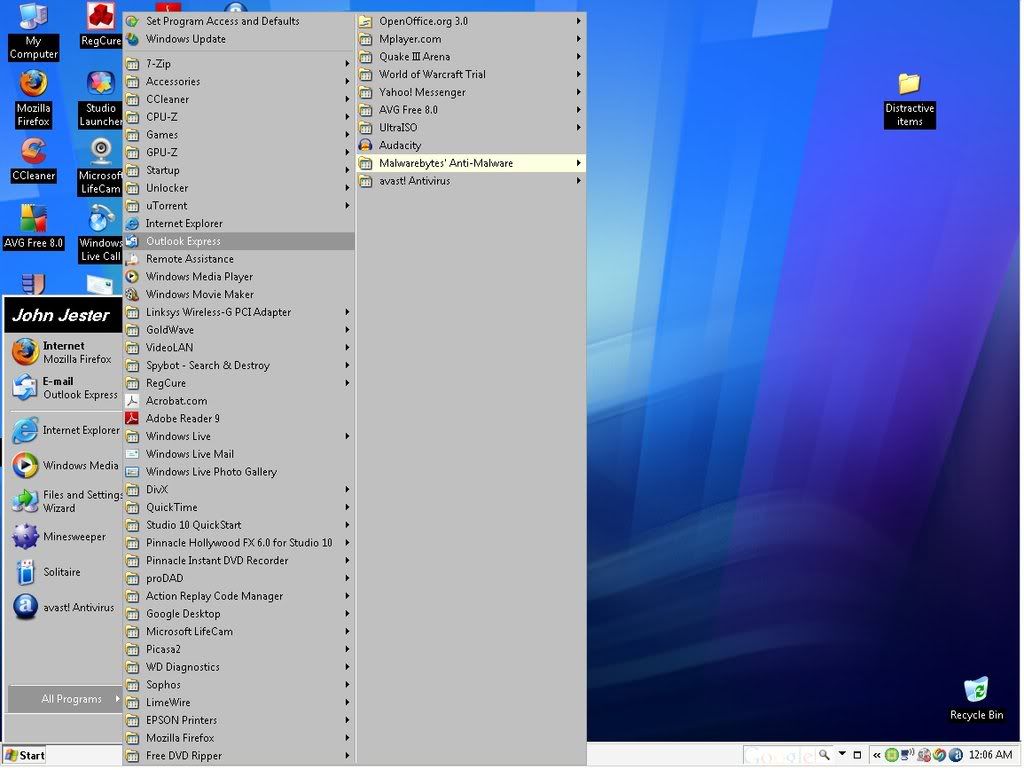
Task: Expand the Sophos folder
Action: pyautogui.click(x=239, y=684)
